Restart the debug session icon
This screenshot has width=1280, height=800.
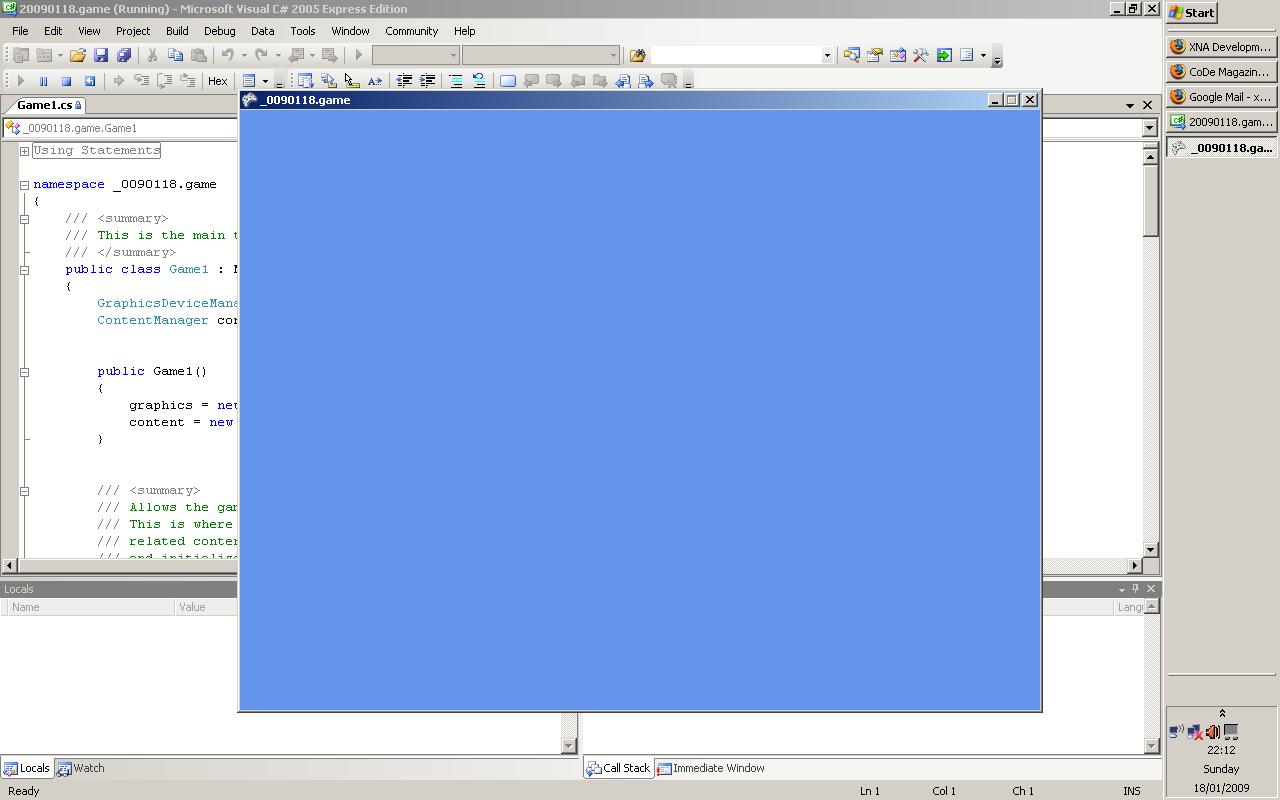pos(89,81)
